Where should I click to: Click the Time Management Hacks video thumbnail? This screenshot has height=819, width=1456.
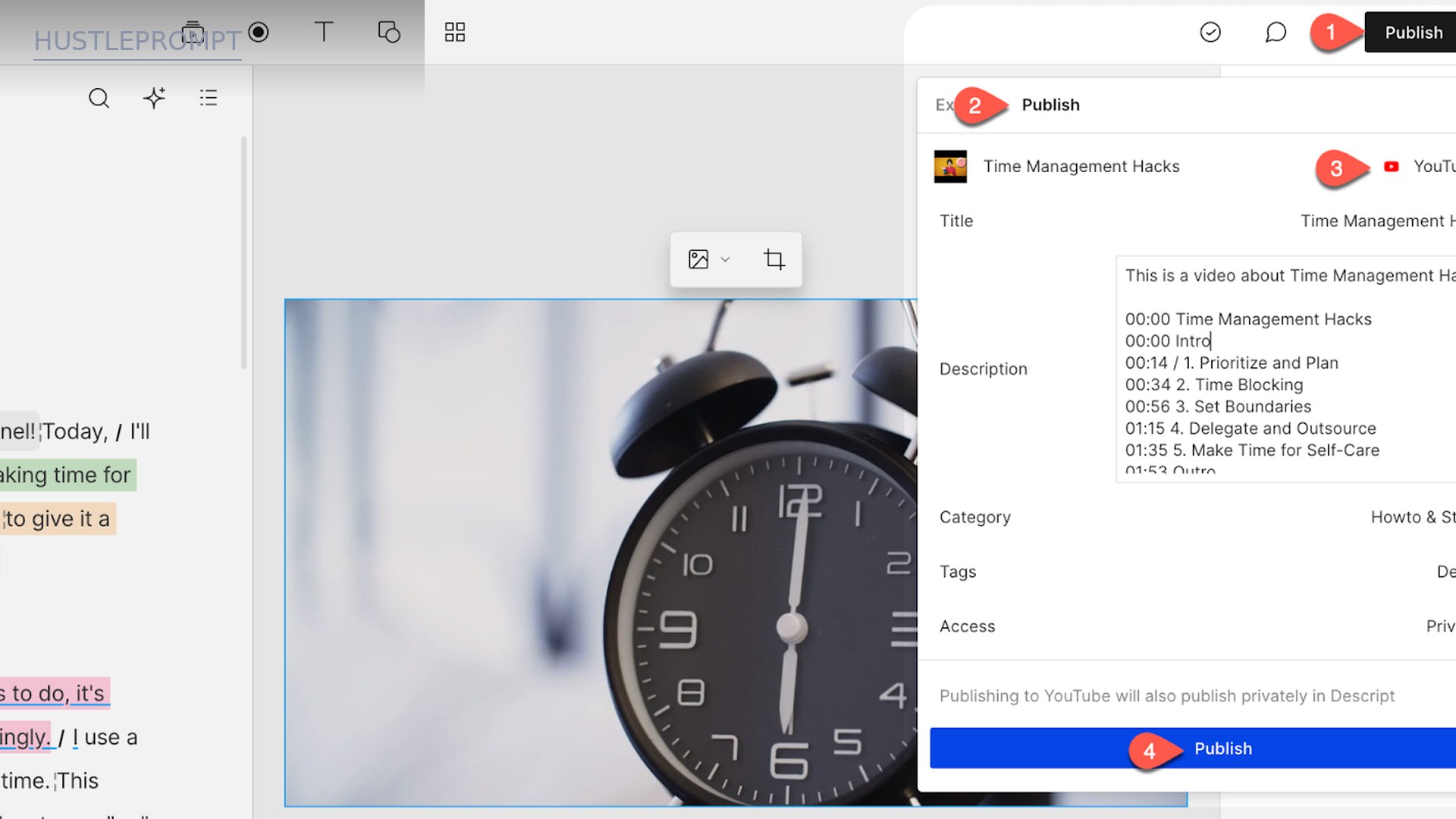coord(950,166)
